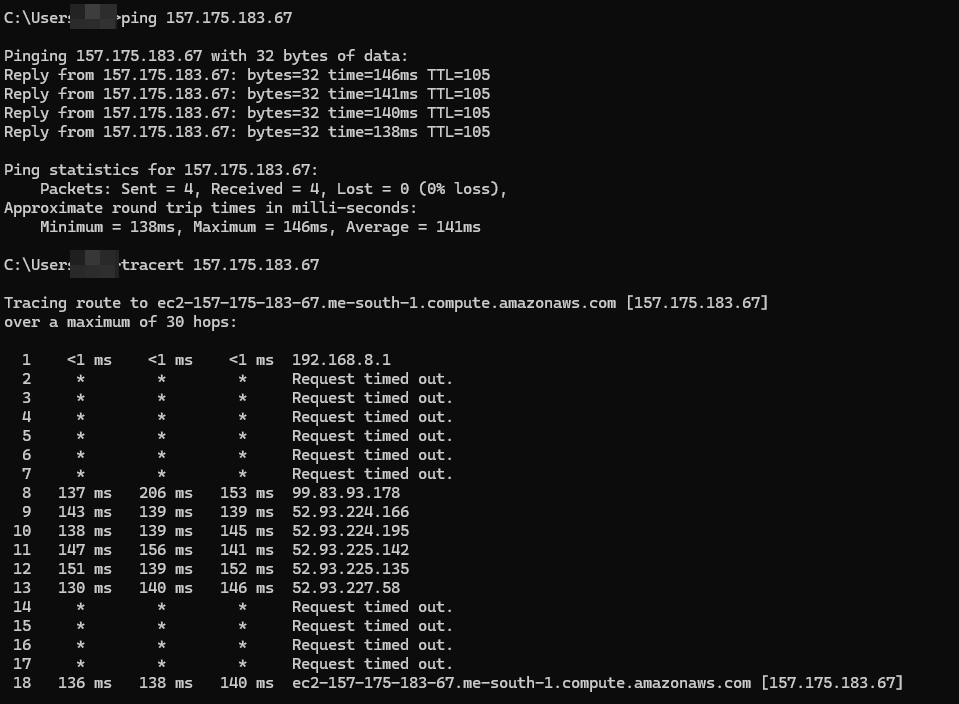
Task: Click the hop 9 address 52.93.224.166
Action: 350,512
